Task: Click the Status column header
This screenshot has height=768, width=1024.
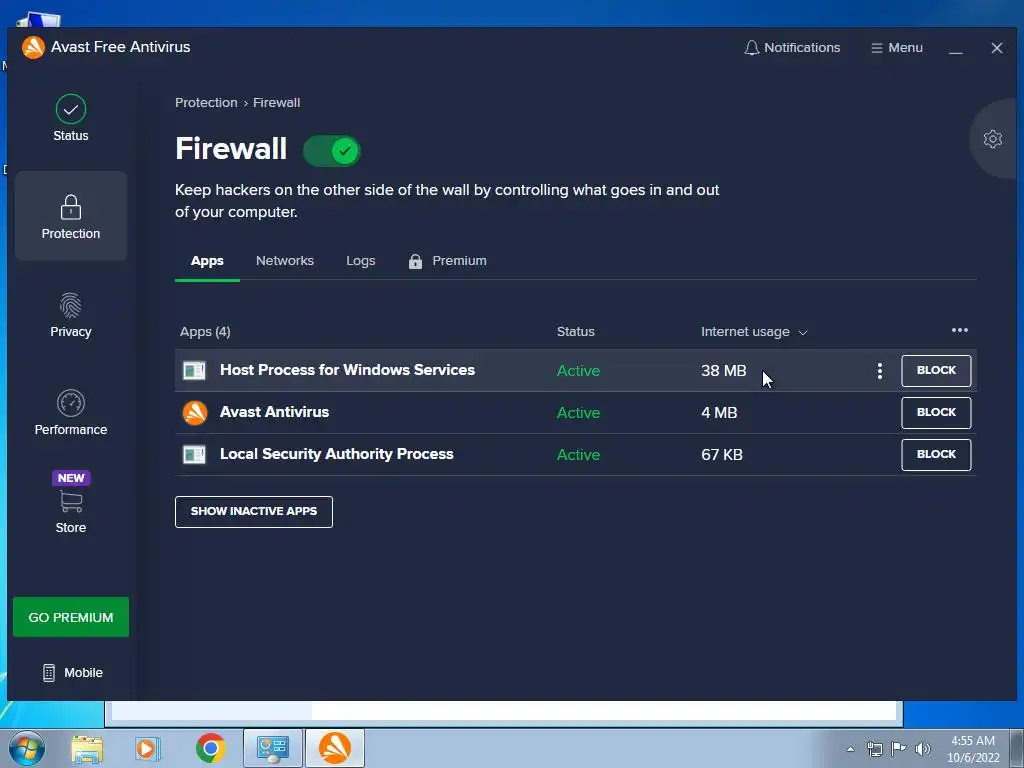Action: click(x=575, y=332)
